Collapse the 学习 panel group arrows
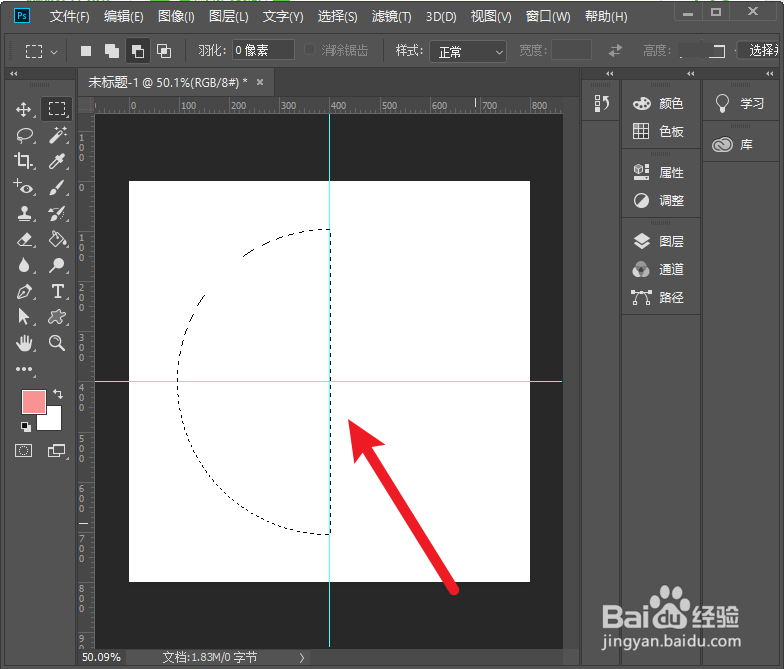The width and height of the screenshot is (784, 669). (x=770, y=74)
